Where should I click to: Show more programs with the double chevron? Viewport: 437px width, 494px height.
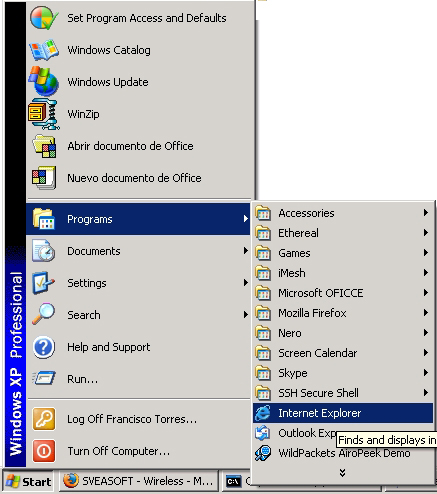click(x=342, y=472)
